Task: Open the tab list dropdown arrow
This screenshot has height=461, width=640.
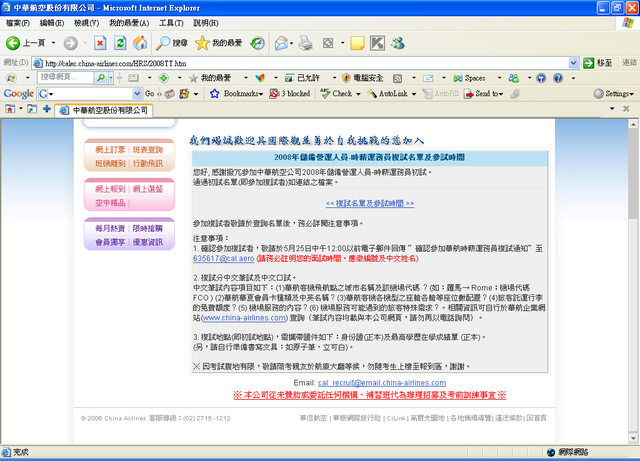Action: pyautogui.click(x=612, y=109)
